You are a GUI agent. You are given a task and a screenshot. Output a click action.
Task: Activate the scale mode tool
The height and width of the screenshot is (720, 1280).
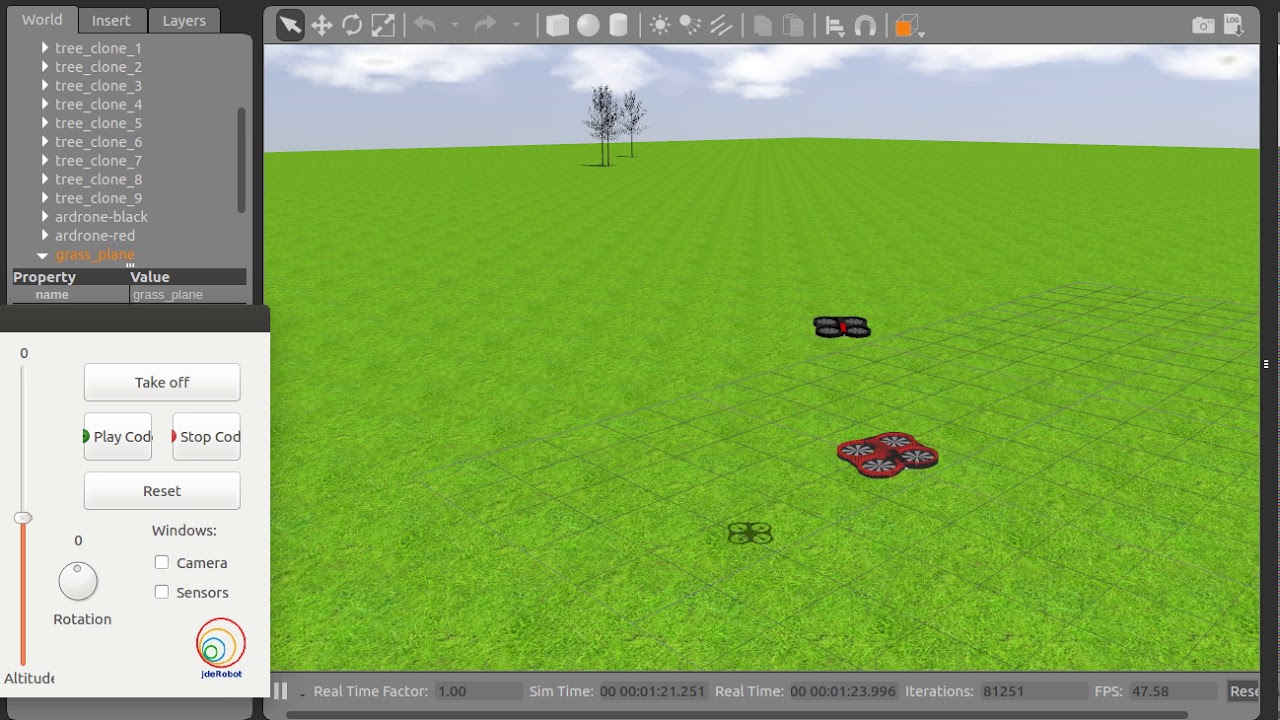click(x=383, y=26)
